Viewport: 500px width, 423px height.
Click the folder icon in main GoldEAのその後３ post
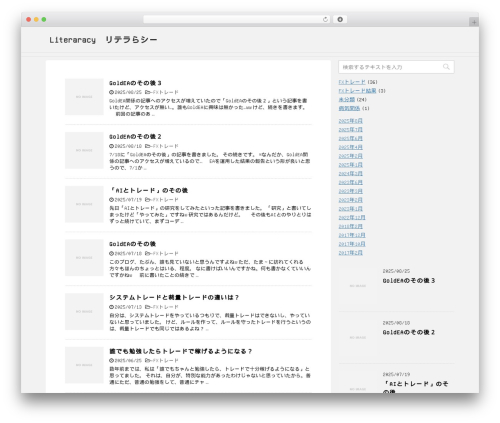147,92
